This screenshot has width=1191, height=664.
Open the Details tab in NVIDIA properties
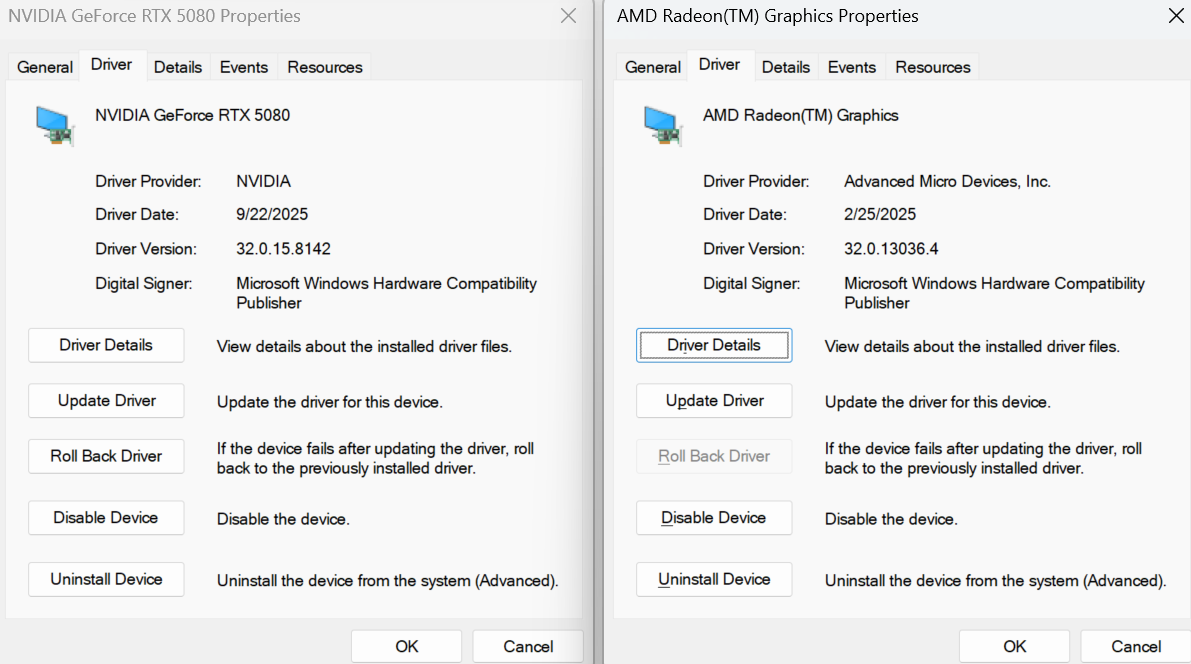click(x=178, y=67)
